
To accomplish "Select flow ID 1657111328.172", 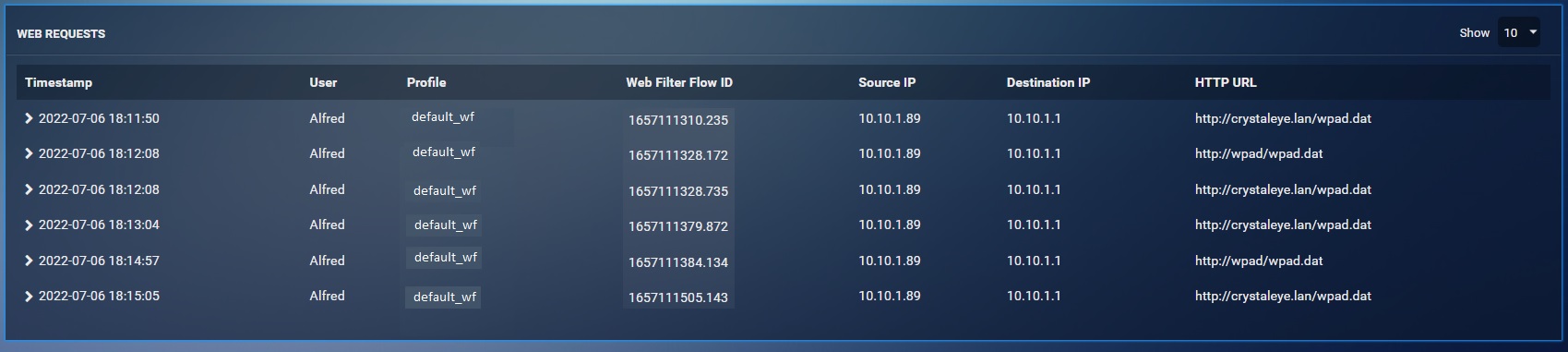I will 678,155.
